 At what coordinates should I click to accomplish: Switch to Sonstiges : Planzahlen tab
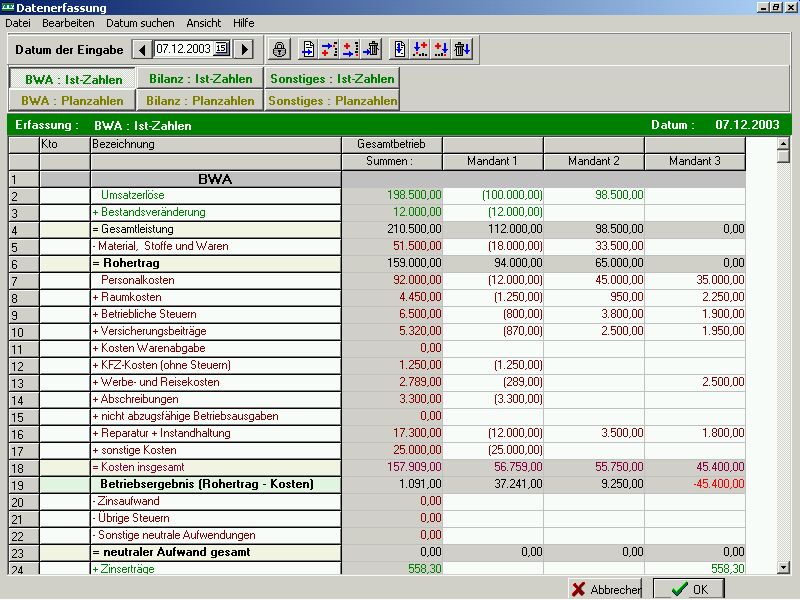click(332, 101)
